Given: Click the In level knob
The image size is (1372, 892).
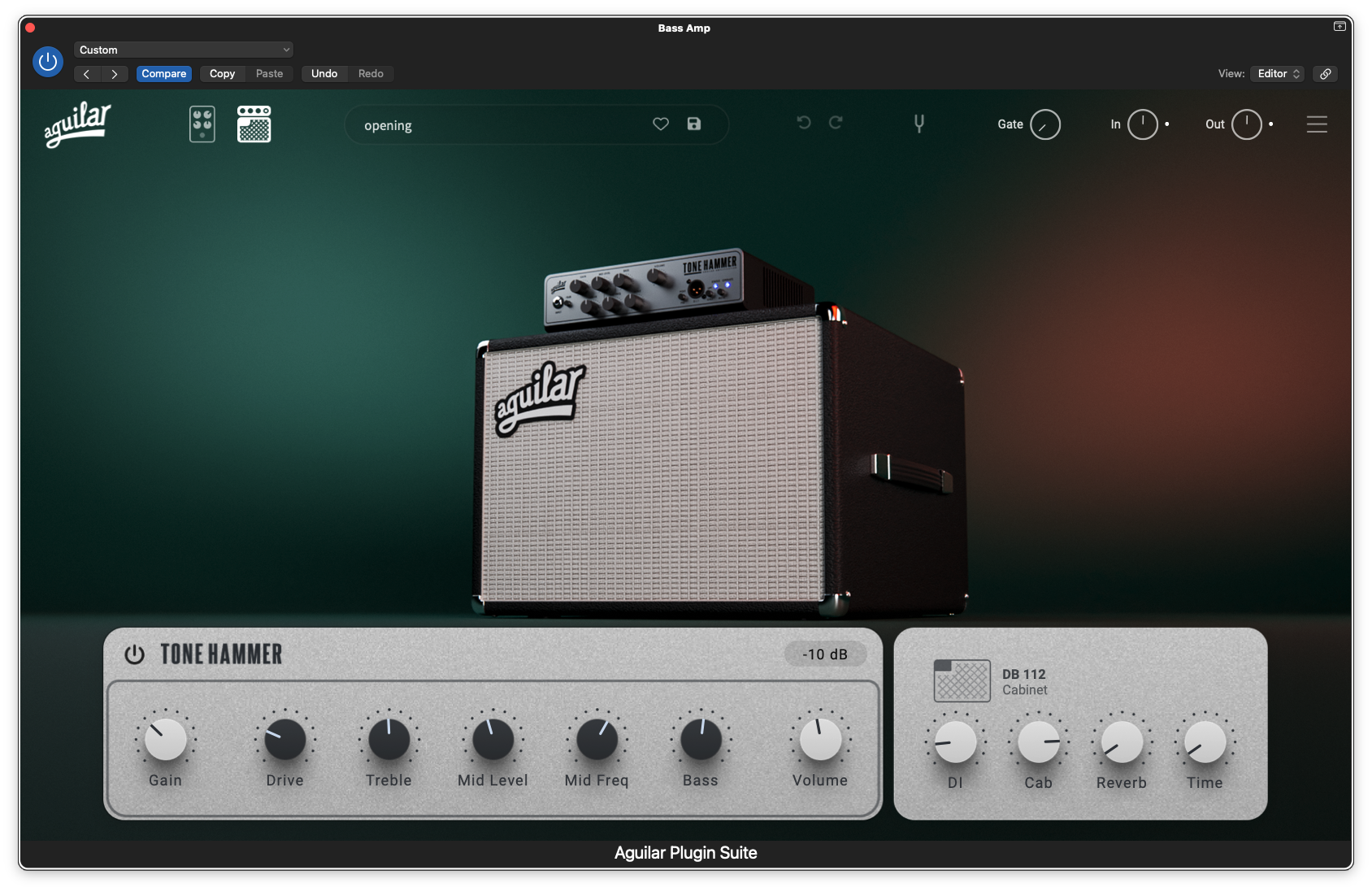Looking at the screenshot, I should pyautogui.click(x=1143, y=124).
